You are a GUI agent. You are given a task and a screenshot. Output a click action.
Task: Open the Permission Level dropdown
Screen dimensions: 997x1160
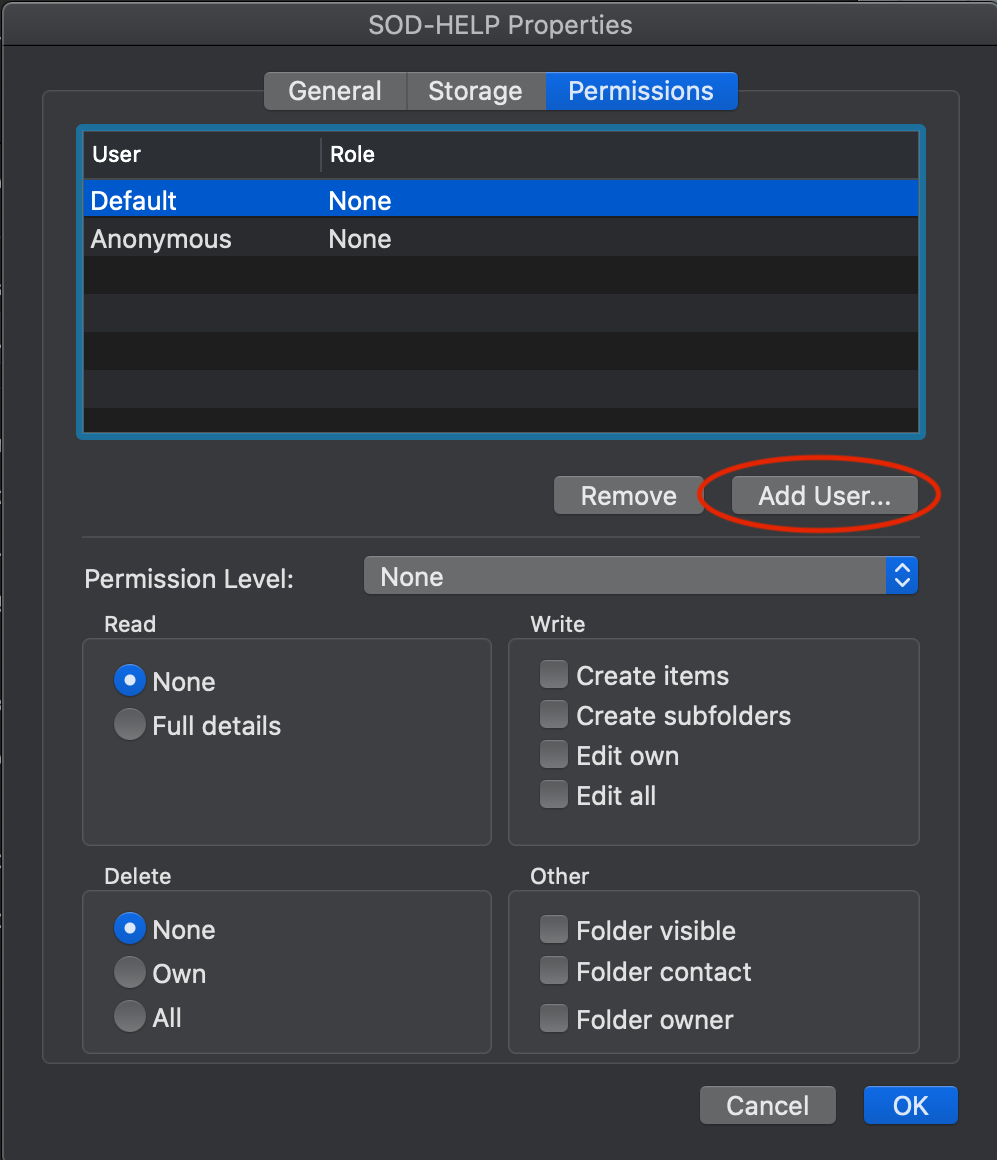(x=640, y=577)
